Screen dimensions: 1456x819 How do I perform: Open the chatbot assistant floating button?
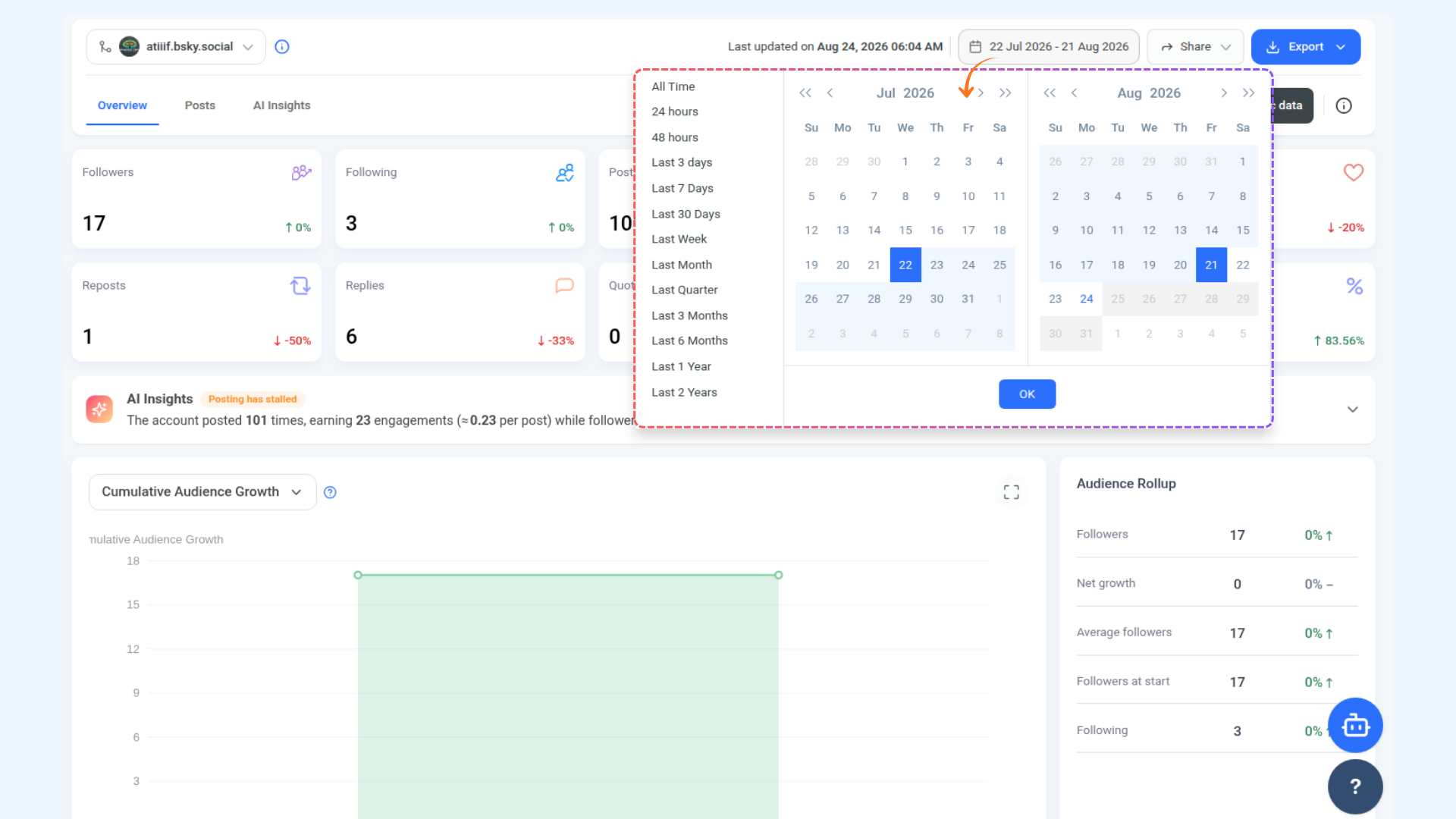click(1355, 726)
